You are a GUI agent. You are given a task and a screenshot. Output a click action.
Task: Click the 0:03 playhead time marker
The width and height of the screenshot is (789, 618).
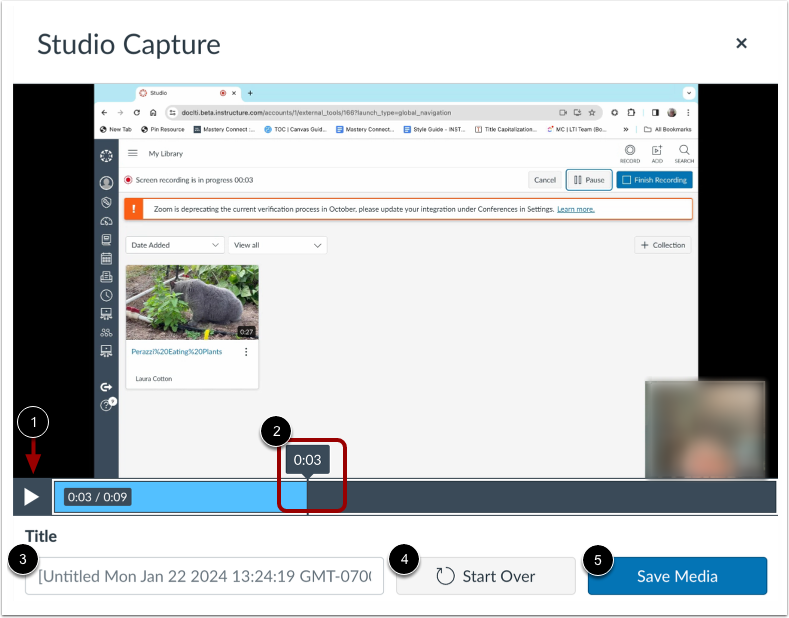[307, 460]
